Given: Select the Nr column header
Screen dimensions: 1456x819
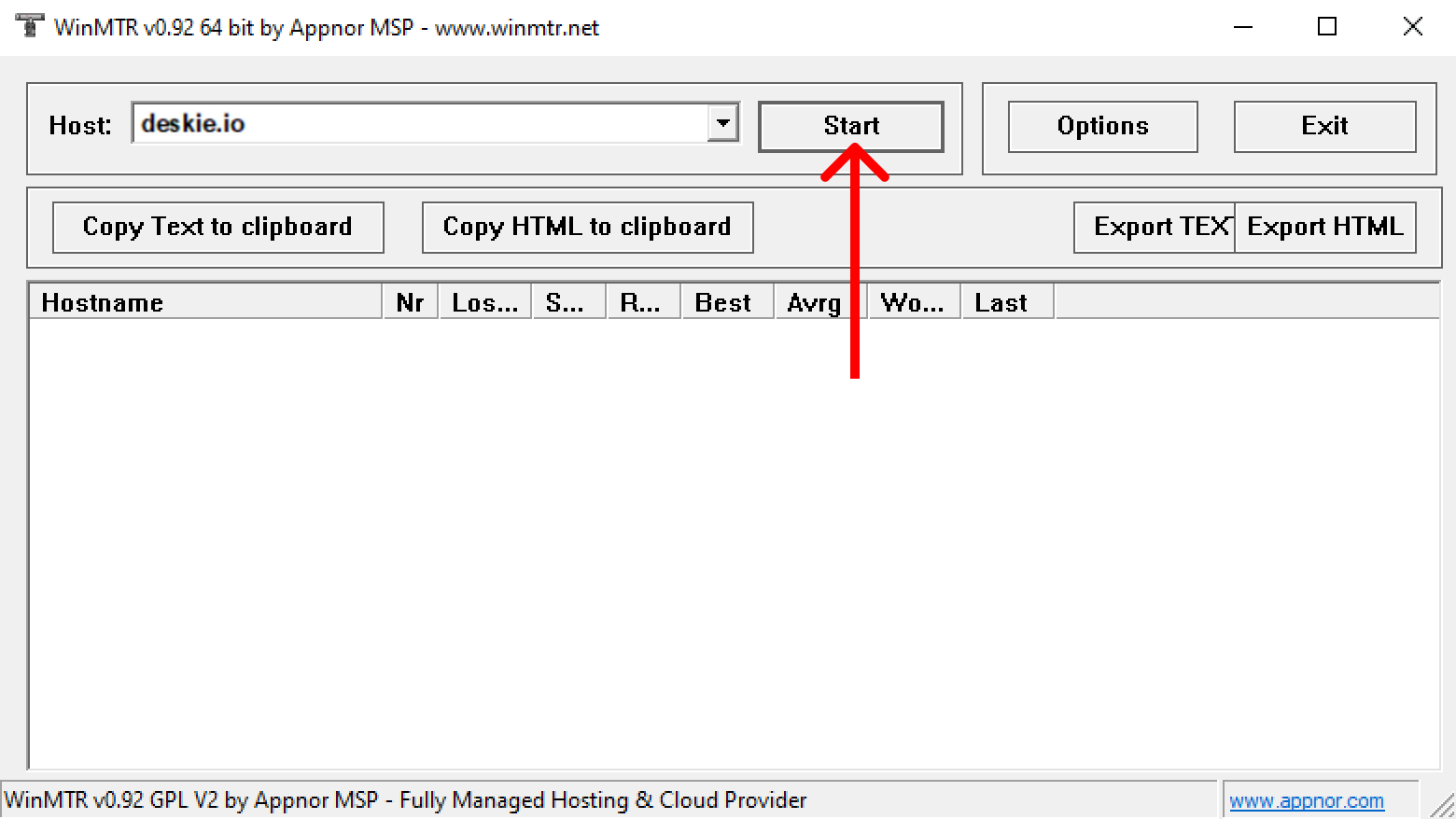Looking at the screenshot, I should [411, 302].
